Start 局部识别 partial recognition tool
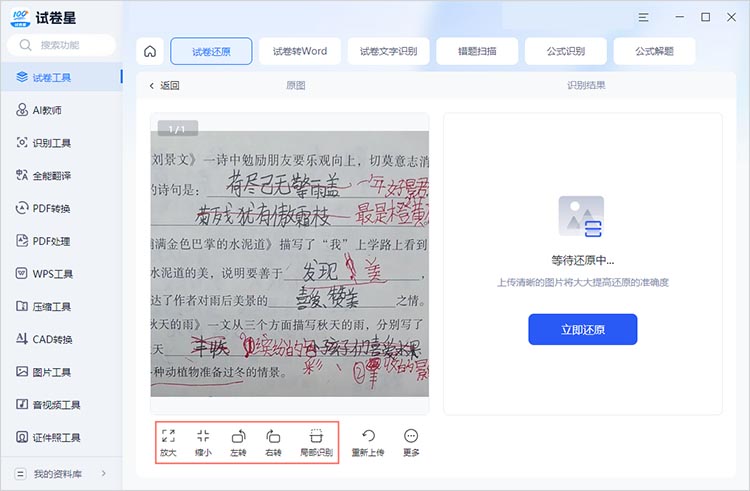Screen dimensions: 750x491 tap(316, 442)
